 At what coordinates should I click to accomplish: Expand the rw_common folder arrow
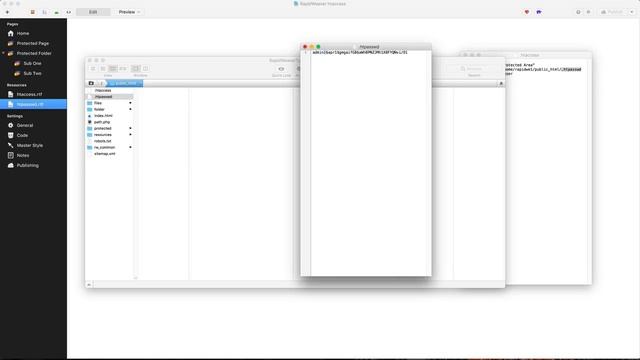(x=130, y=147)
